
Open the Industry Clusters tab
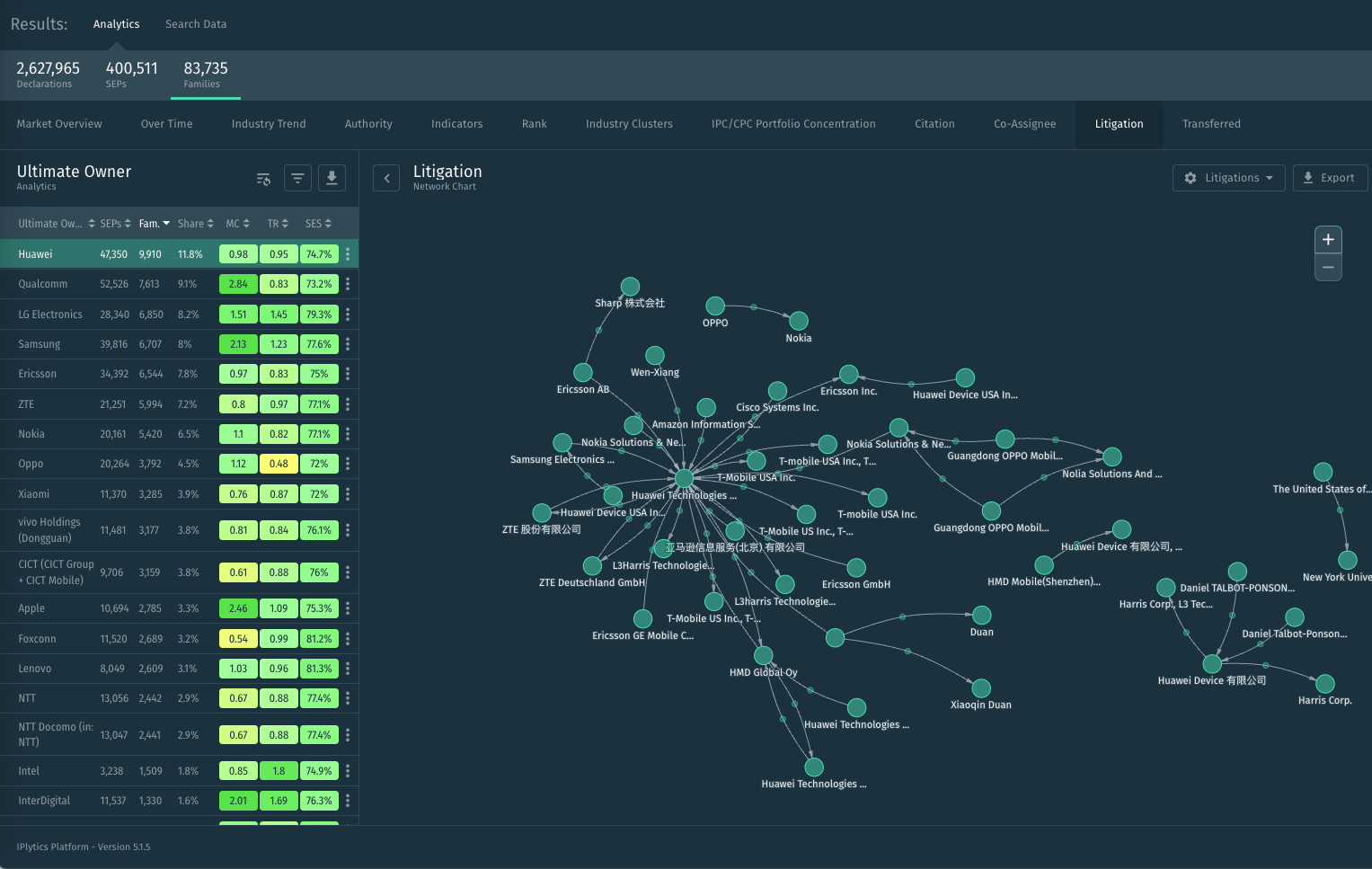629,124
